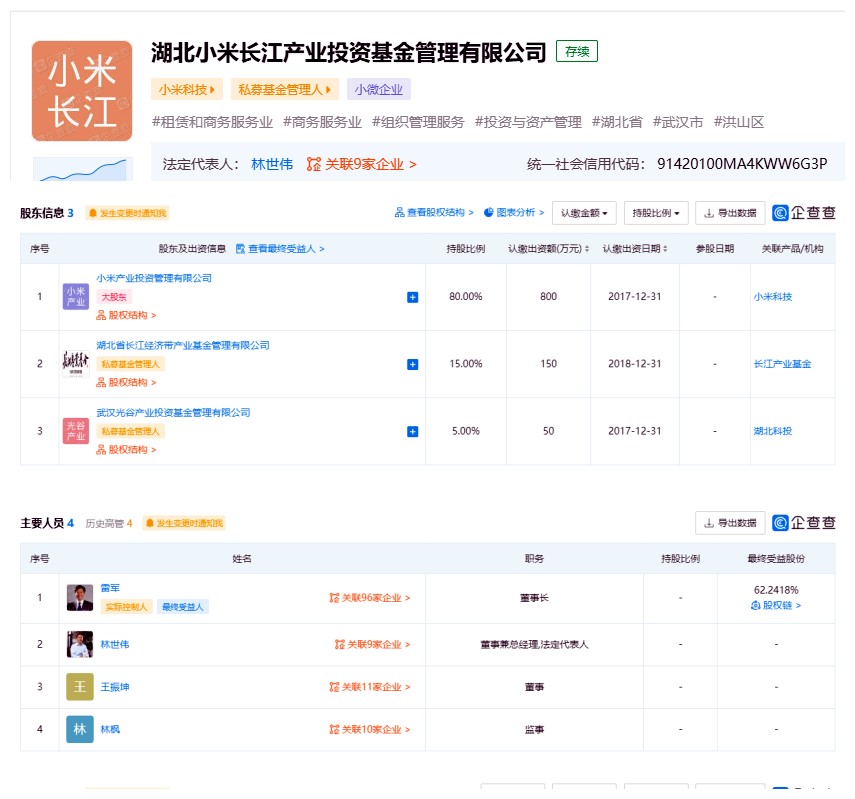Image resolution: width=855 pixels, height=799 pixels.
Task: Expand row details for 小米产业投资管理有限公司
Action: (413, 297)
